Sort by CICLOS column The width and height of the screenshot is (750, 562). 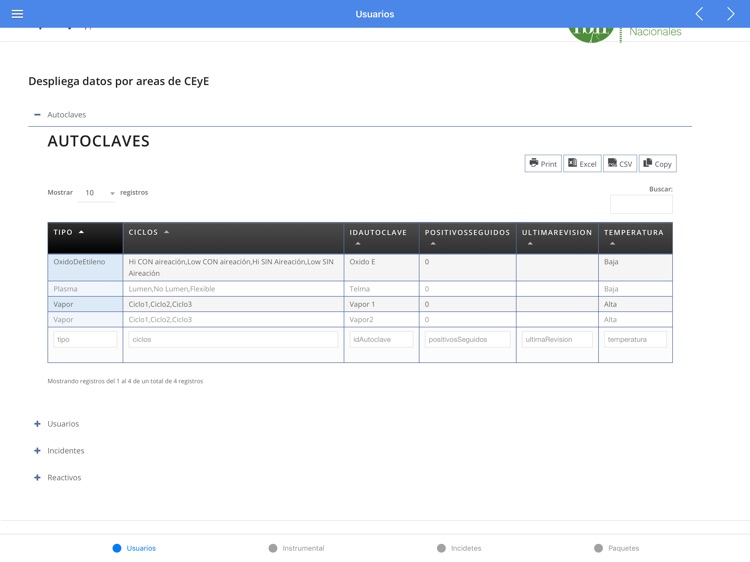point(233,238)
